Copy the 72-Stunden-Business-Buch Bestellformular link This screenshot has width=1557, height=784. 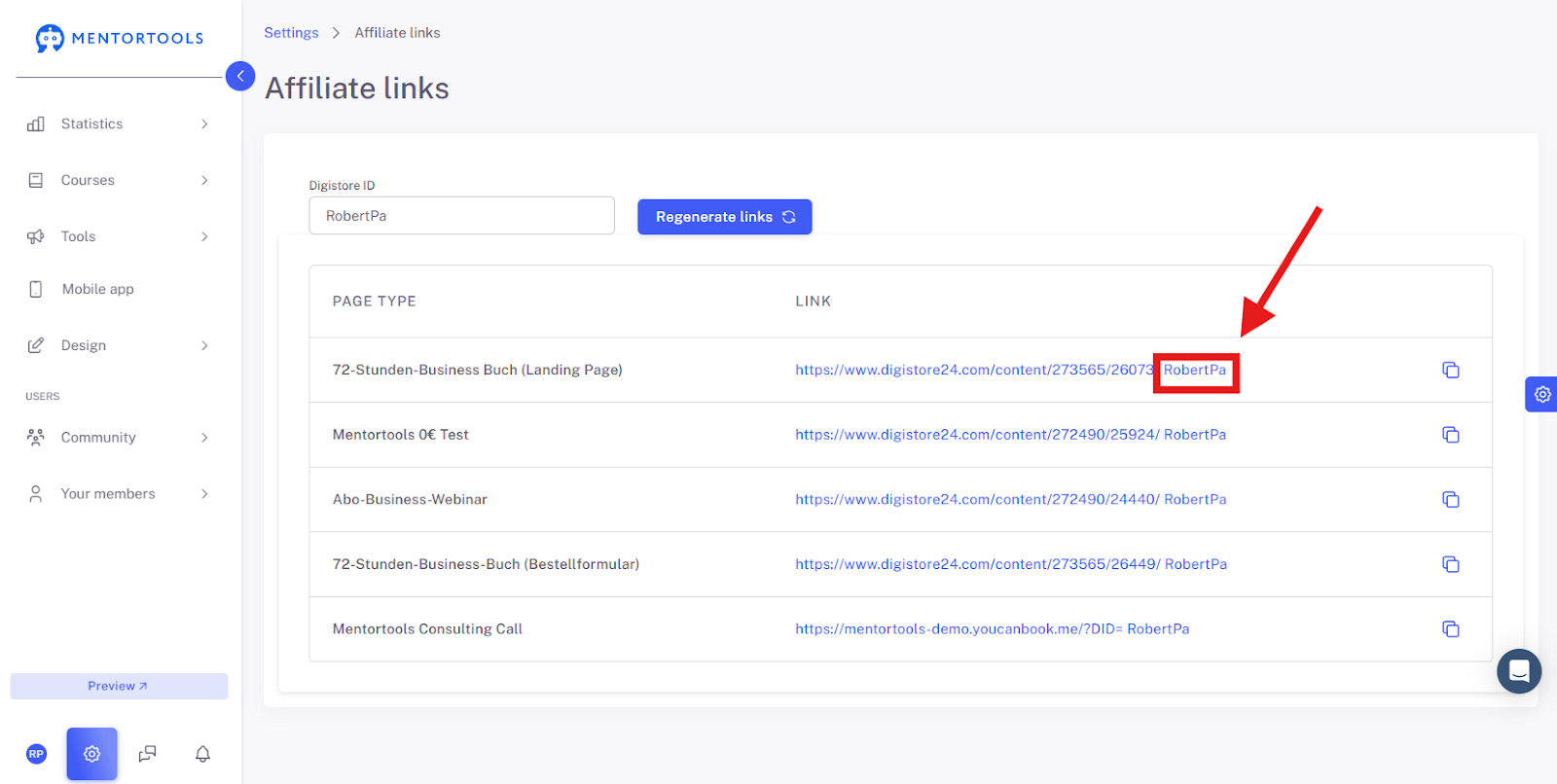point(1450,564)
